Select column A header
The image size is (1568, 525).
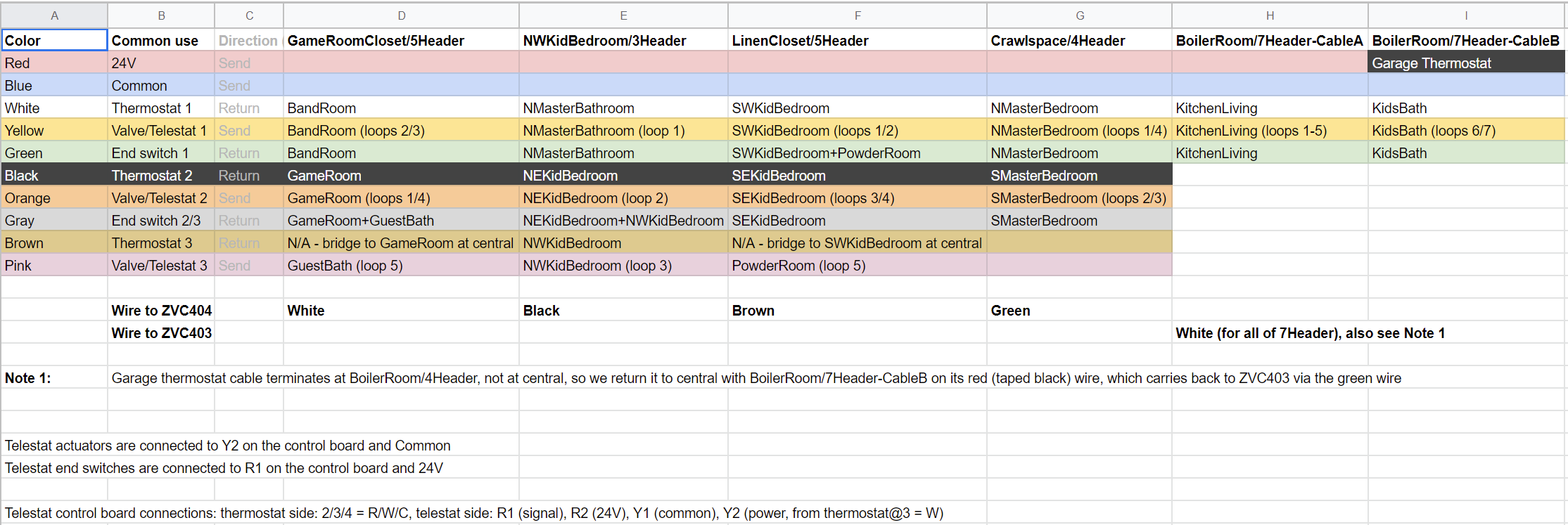coord(54,15)
